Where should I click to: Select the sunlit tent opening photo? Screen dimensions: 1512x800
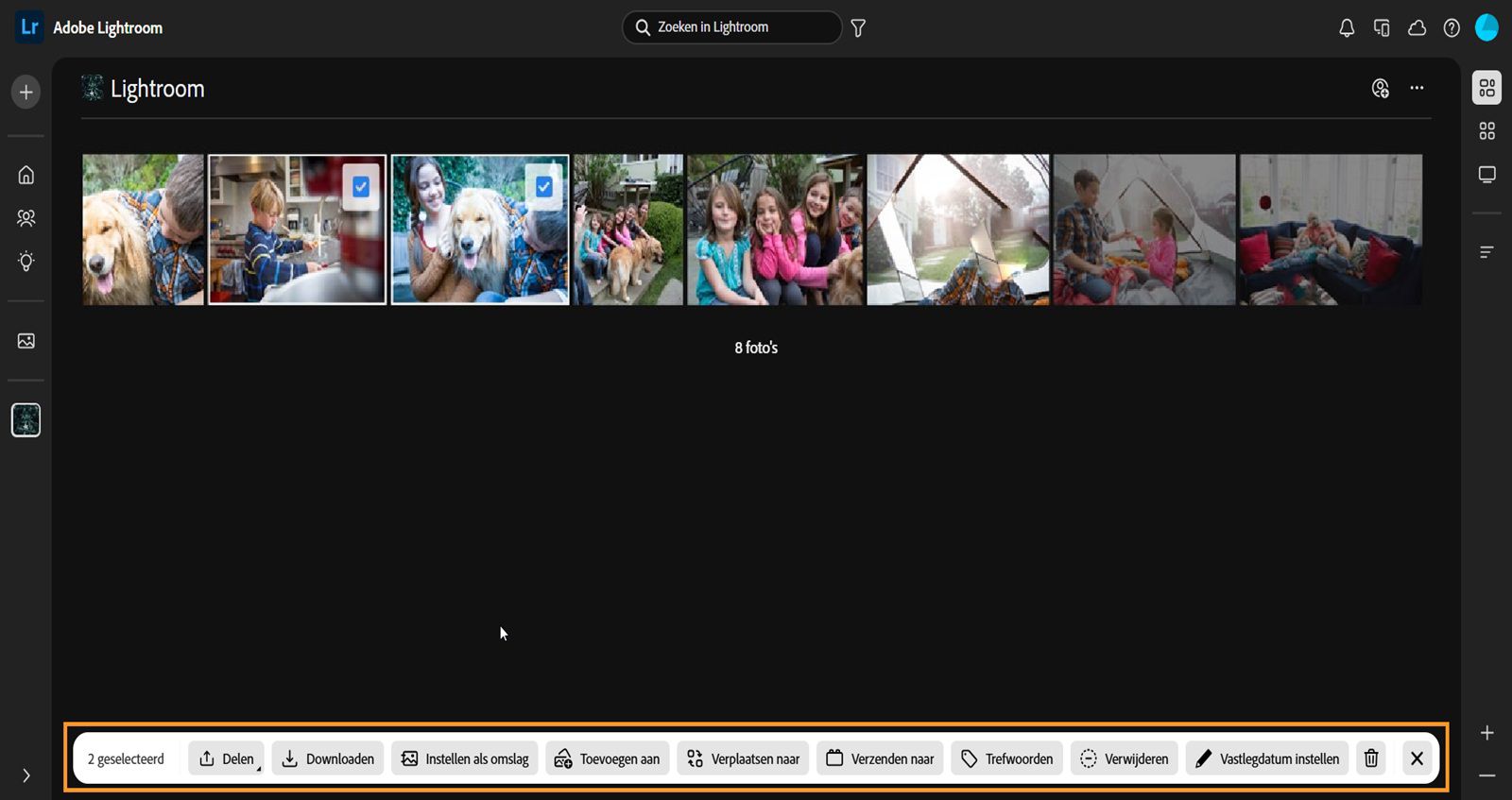(x=958, y=230)
